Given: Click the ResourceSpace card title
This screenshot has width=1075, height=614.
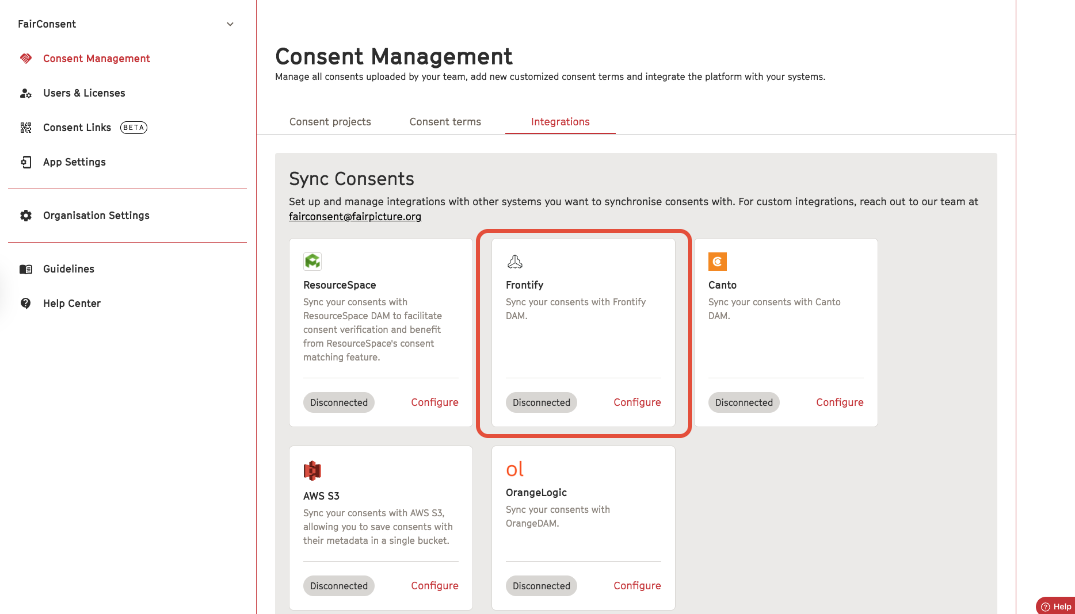Looking at the screenshot, I should tap(339, 285).
